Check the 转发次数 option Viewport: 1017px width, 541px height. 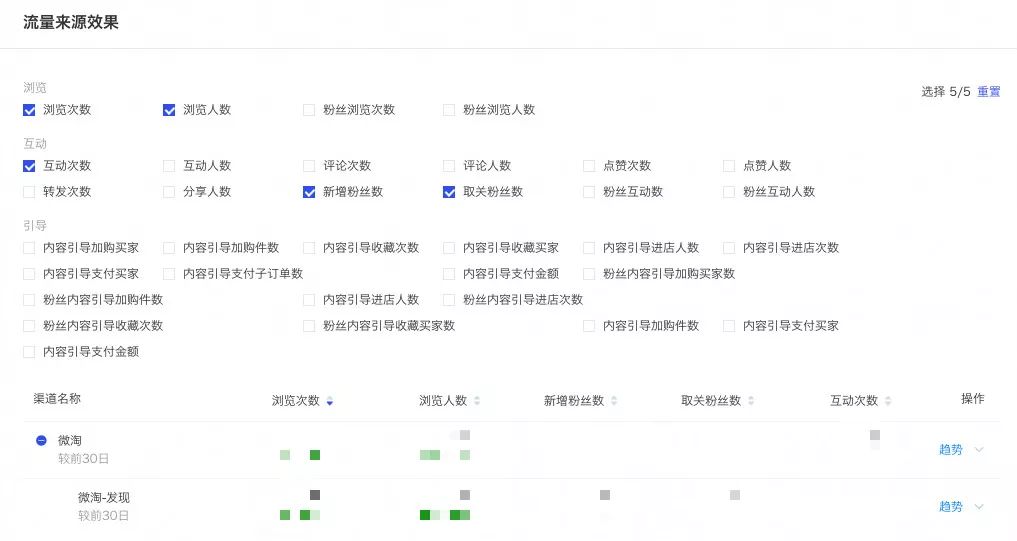[29, 192]
